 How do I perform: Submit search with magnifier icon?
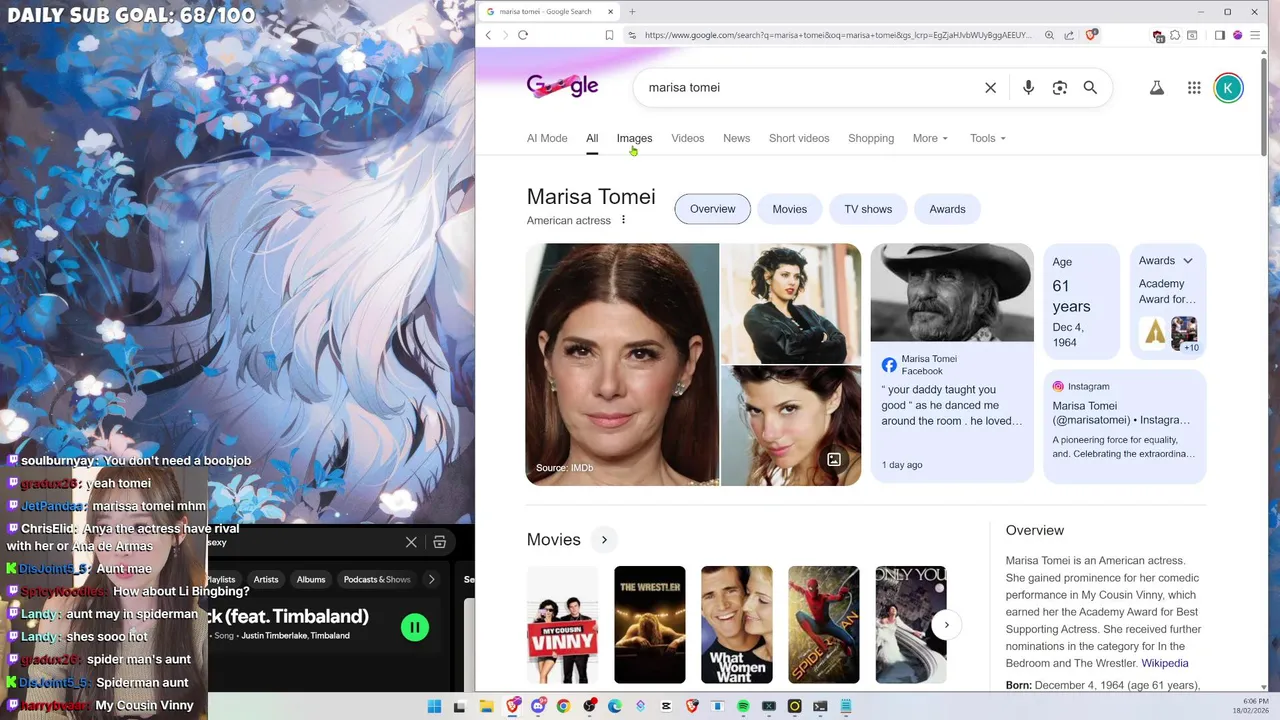(1090, 88)
